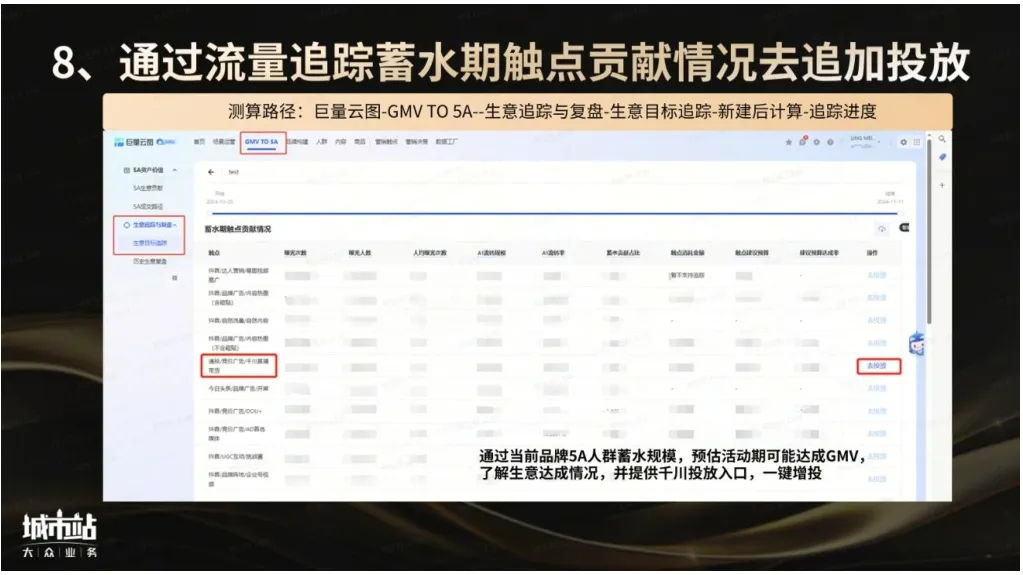Viewport: 1023px width, 575px height.
Task: Click the round icon left of help
Action: pos(816,142)
